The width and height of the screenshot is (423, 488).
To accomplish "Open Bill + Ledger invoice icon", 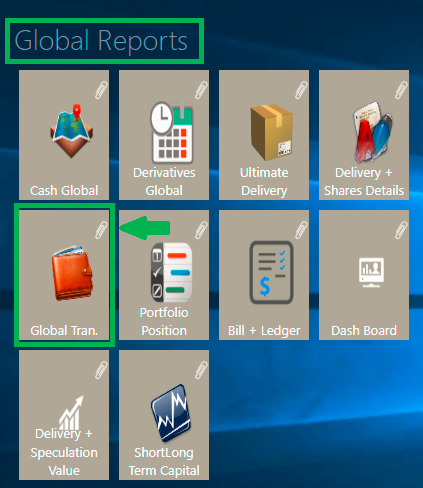I will click(x=271, y=272).
